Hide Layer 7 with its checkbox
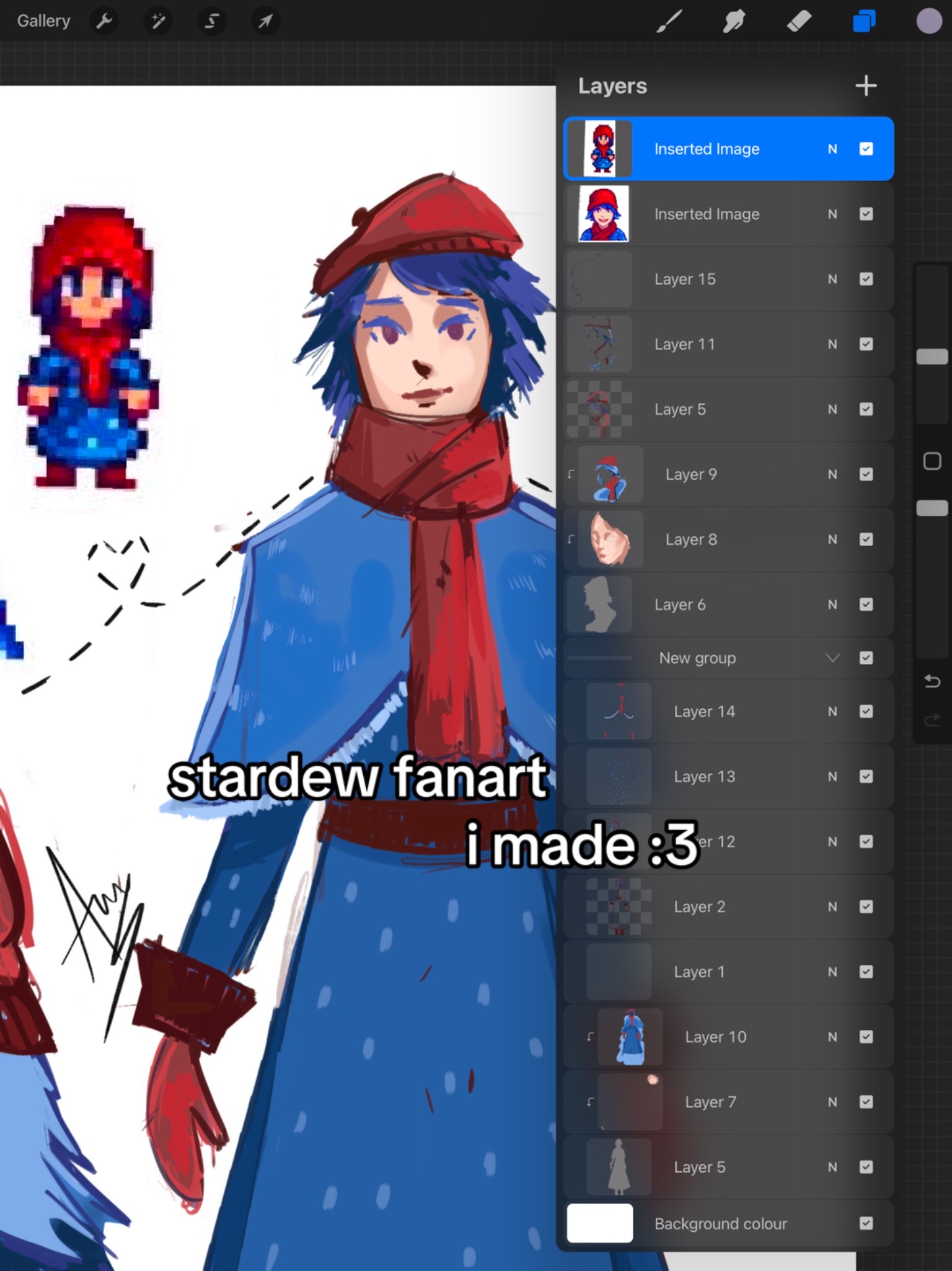The width and height of the screenshot is (952, 1271). (x=866, y=1102)
